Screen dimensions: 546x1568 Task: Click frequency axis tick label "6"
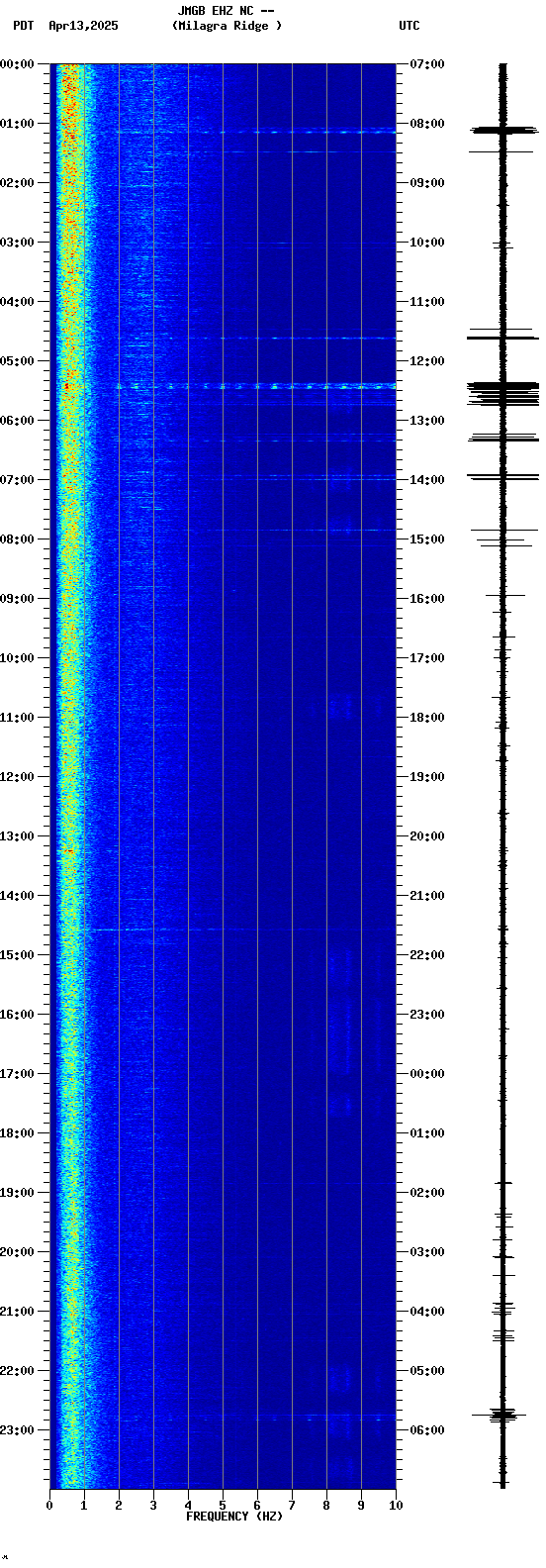[x=257, y=1506]
